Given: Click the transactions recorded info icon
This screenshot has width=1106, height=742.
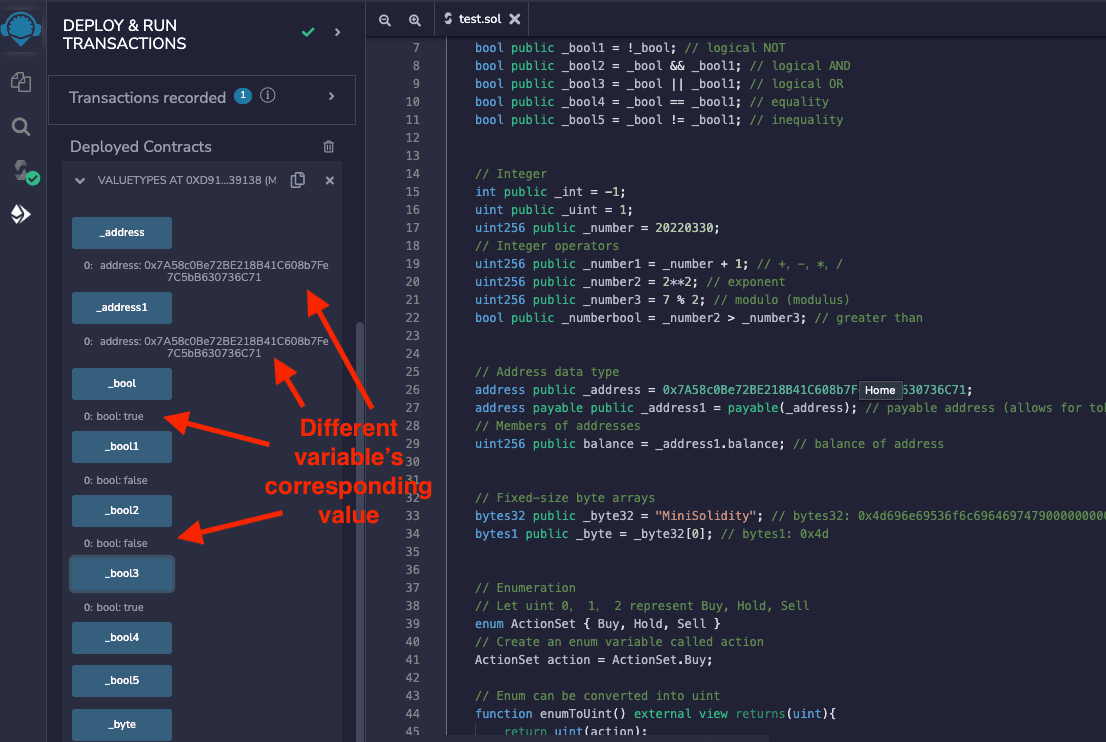Looking at the screenshot, I should [268, 97].
